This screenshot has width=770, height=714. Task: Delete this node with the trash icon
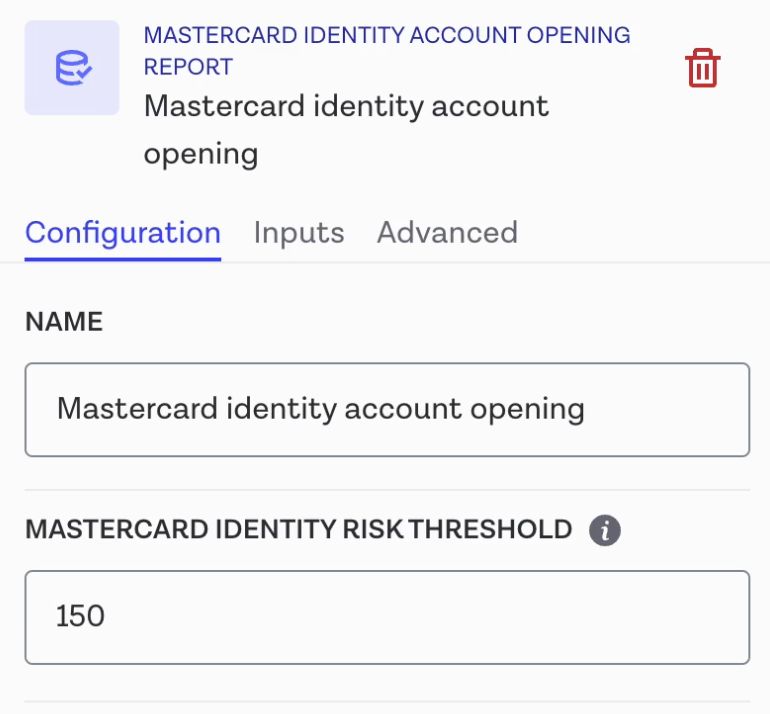(702, 68)
